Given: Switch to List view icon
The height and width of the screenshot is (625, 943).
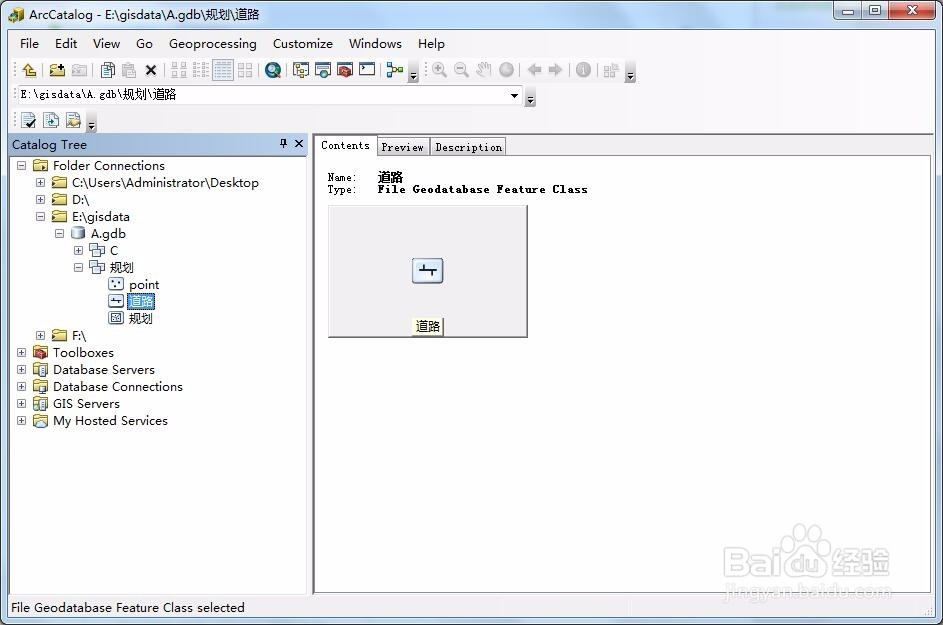Looking at the screenshot, I should [x=201, y=70].
